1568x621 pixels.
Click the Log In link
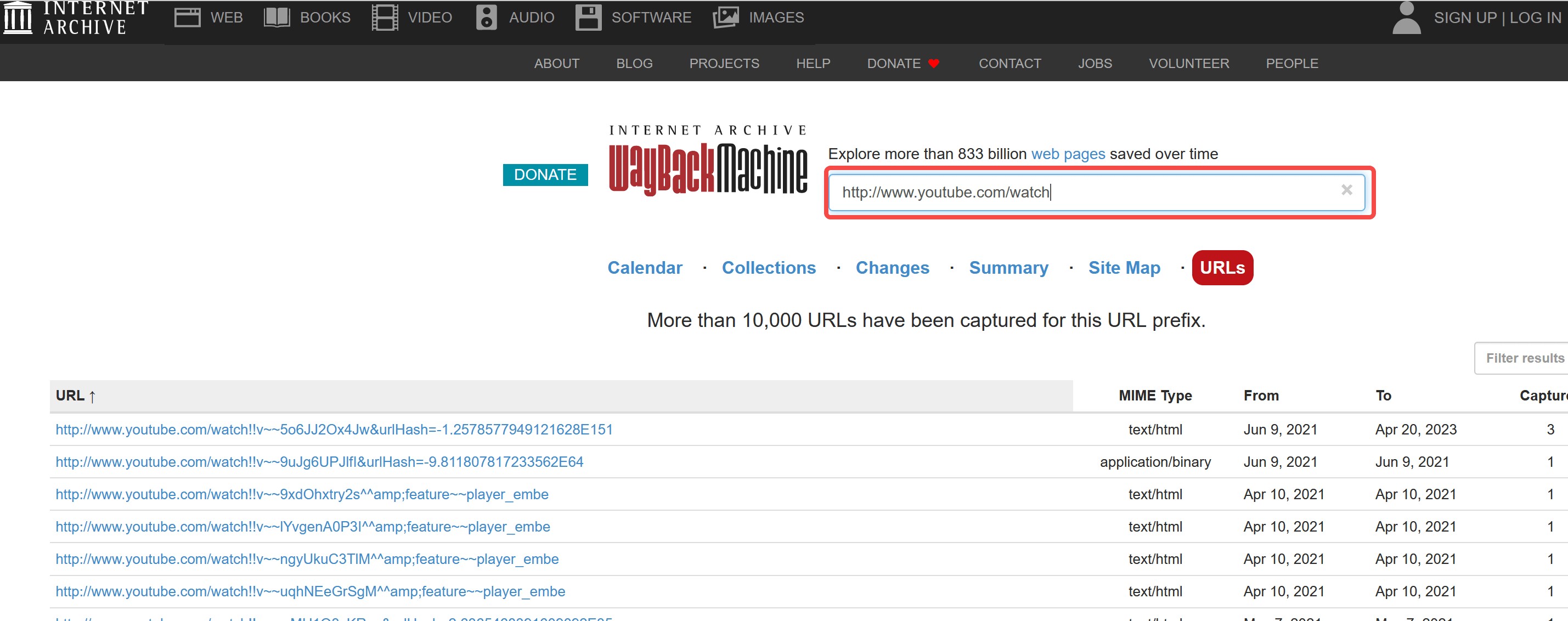(1535, 18)
